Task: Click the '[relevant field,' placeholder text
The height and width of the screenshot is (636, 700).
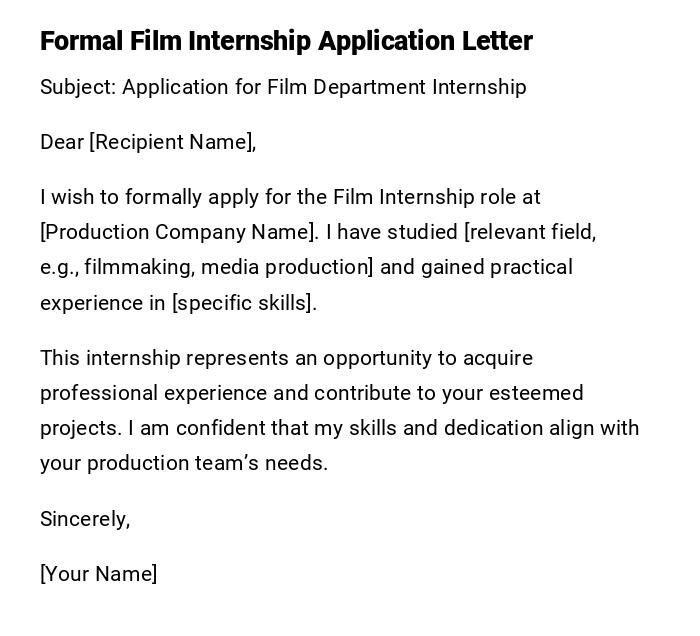Action: (x=530, y=232)
